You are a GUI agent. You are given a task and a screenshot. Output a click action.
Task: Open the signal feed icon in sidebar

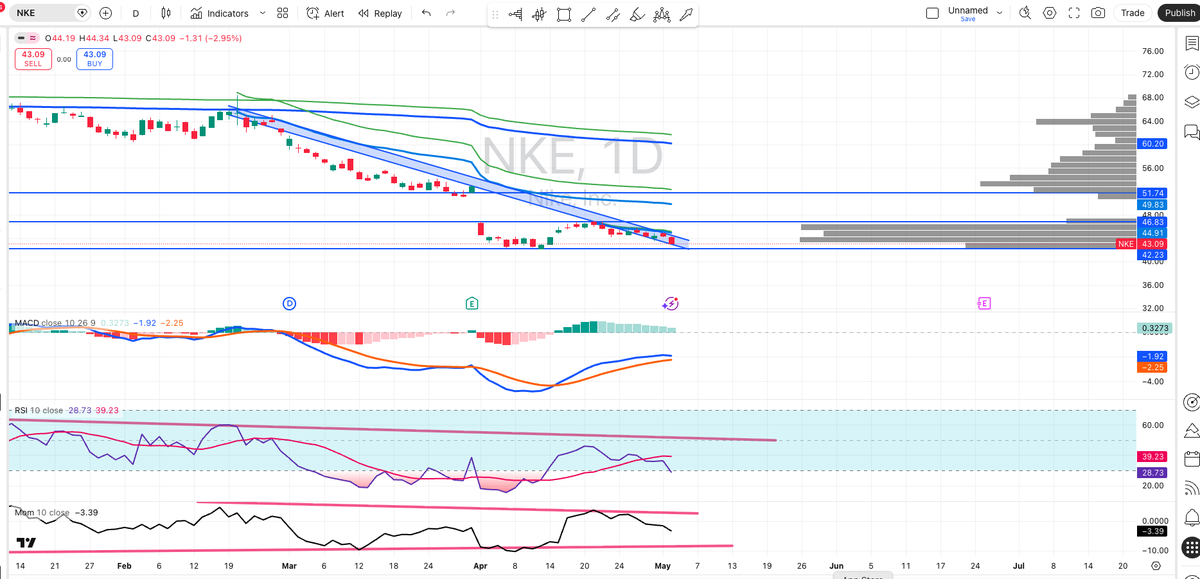tap(1190, 489)
